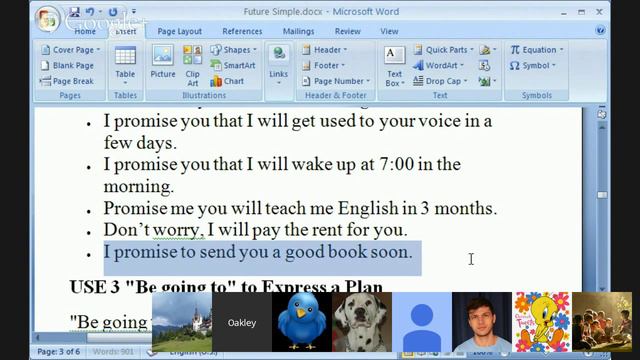Image resolution: width=640 pixels, height=360 pixels.
Task: Select the campfire group participant thumbnail
Action: (x=602, y=322)
